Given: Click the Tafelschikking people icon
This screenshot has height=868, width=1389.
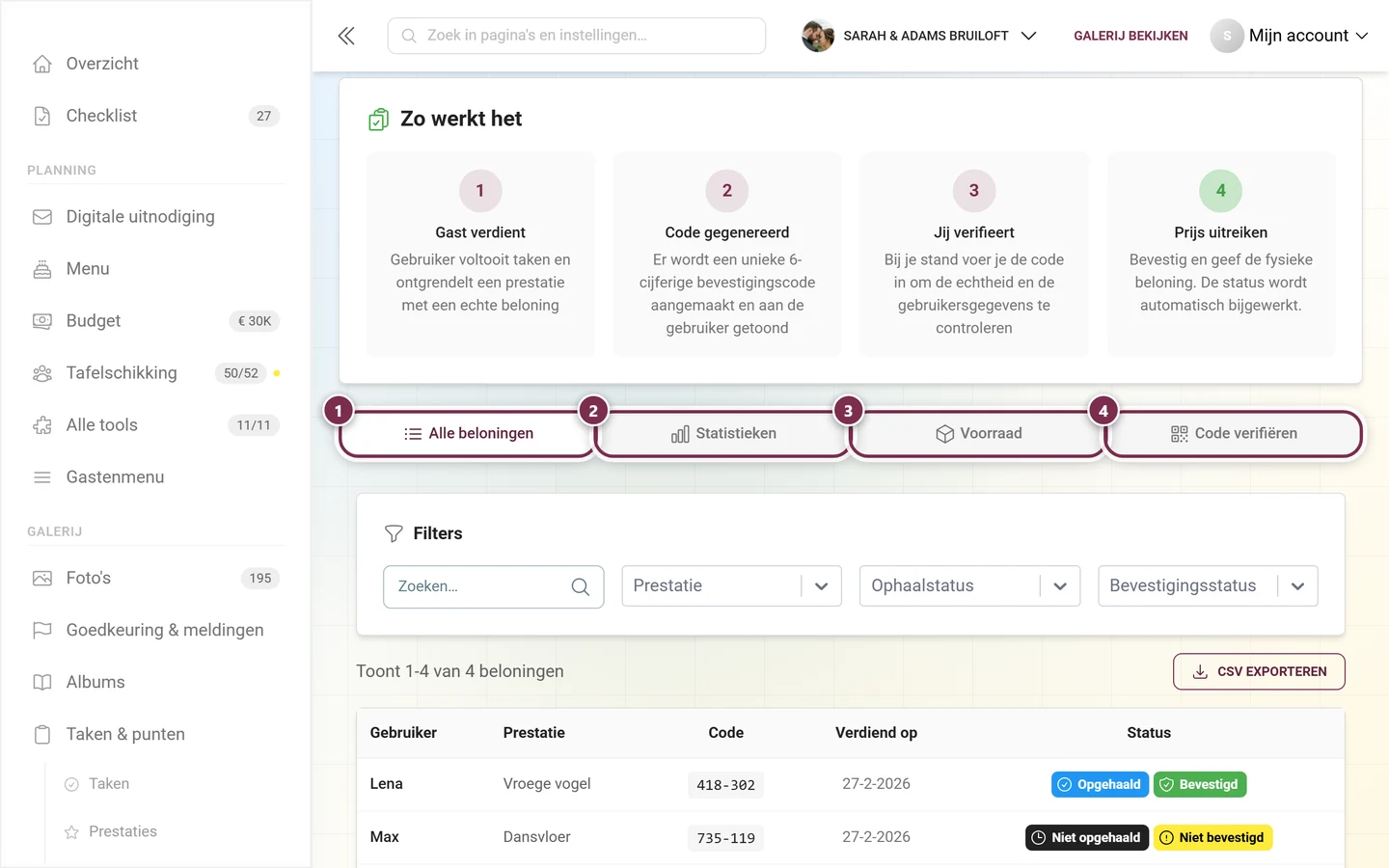Looking at the screenshot, I should pos(42,373).
